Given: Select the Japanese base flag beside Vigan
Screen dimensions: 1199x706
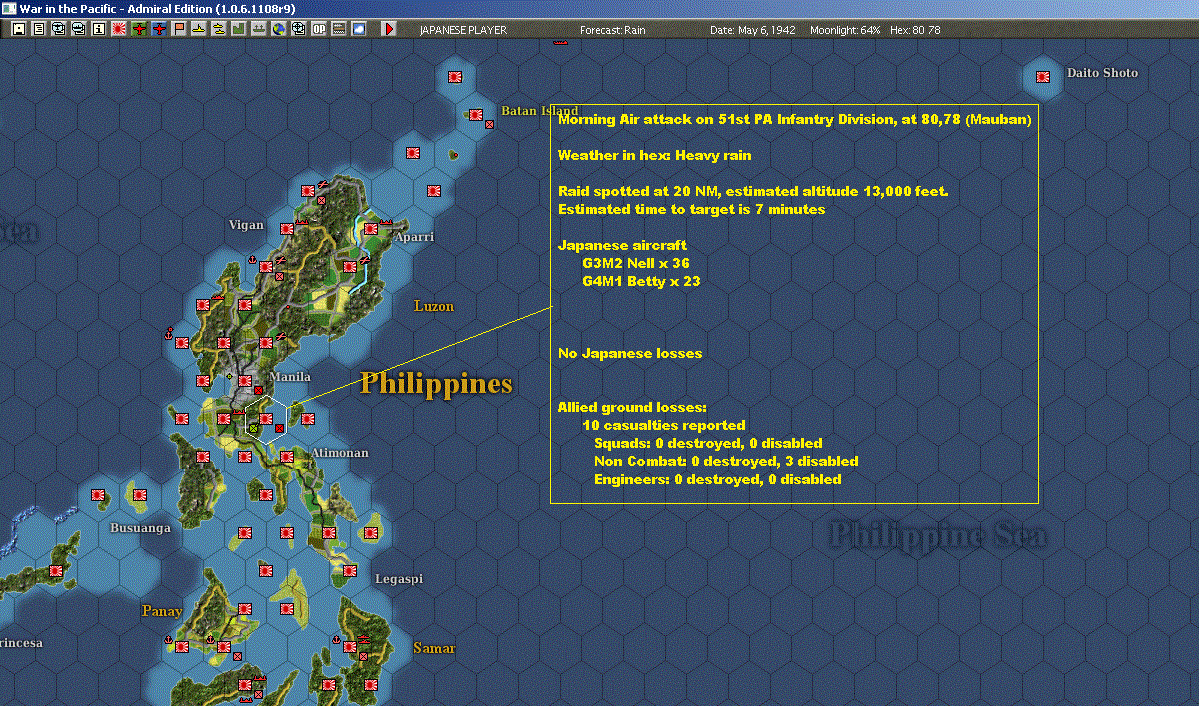Looking at the screenshot, I should [x=287, y=229].
